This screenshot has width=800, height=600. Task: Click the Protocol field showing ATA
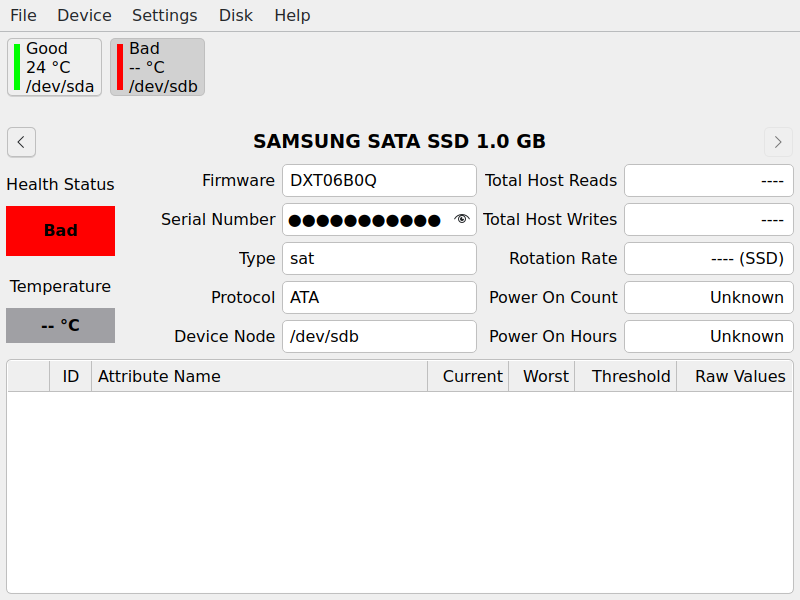point(378,298)
